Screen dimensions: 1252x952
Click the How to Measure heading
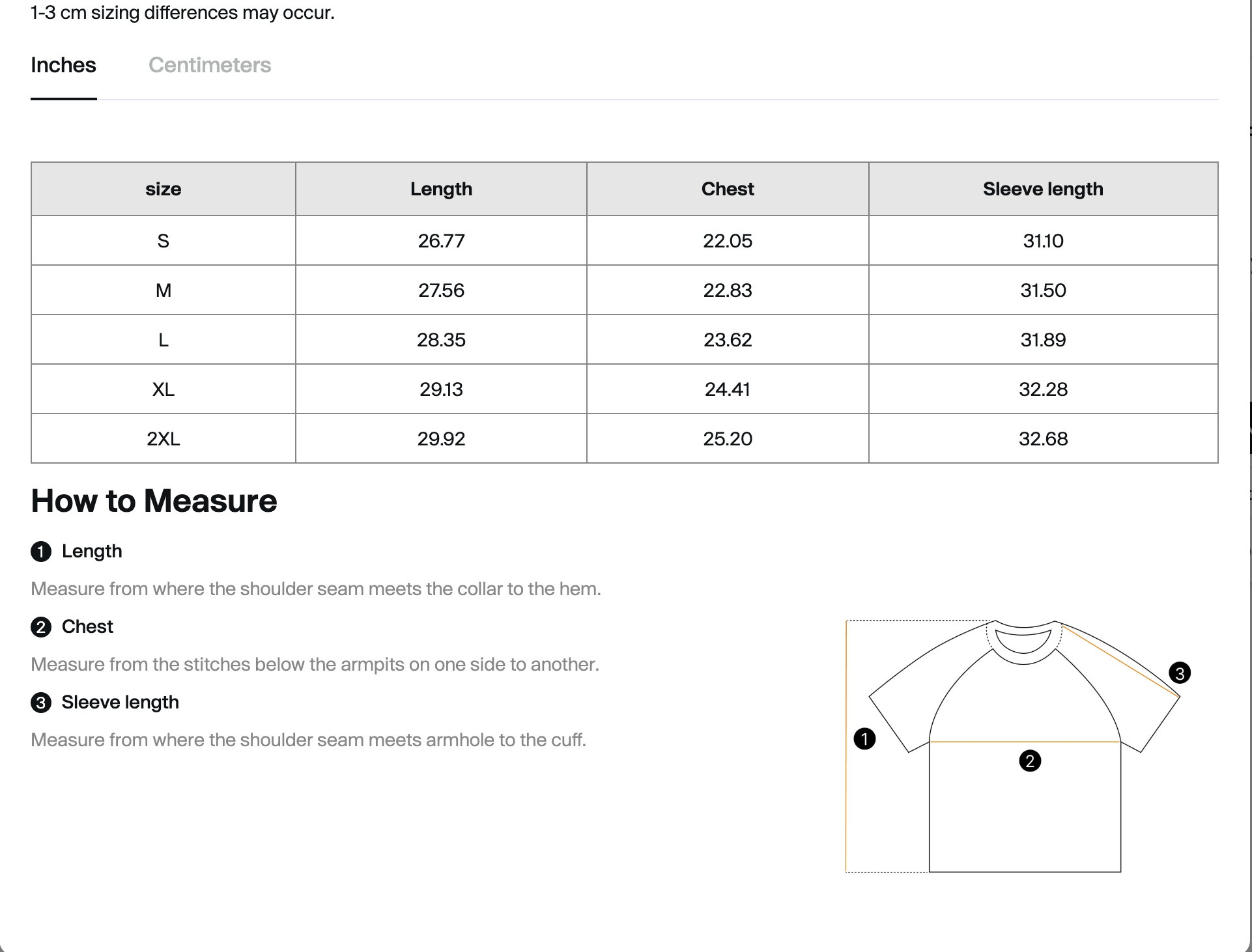click(x=154, y=501)
